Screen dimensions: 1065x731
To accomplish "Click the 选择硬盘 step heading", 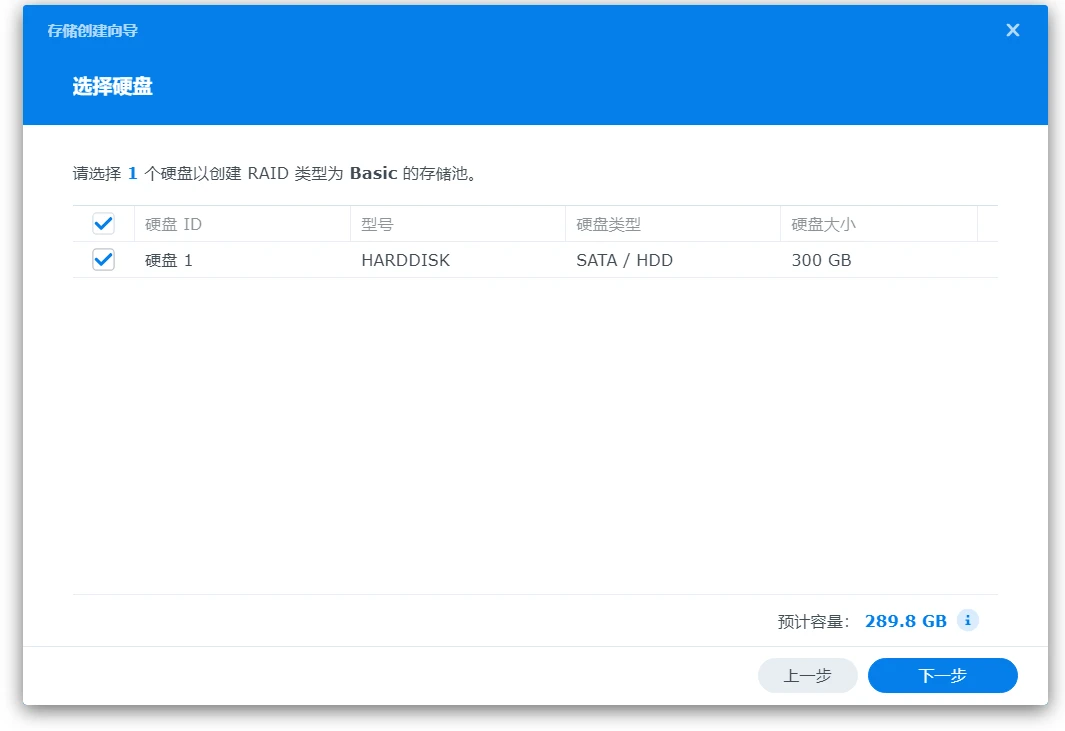I will (112, 87).
